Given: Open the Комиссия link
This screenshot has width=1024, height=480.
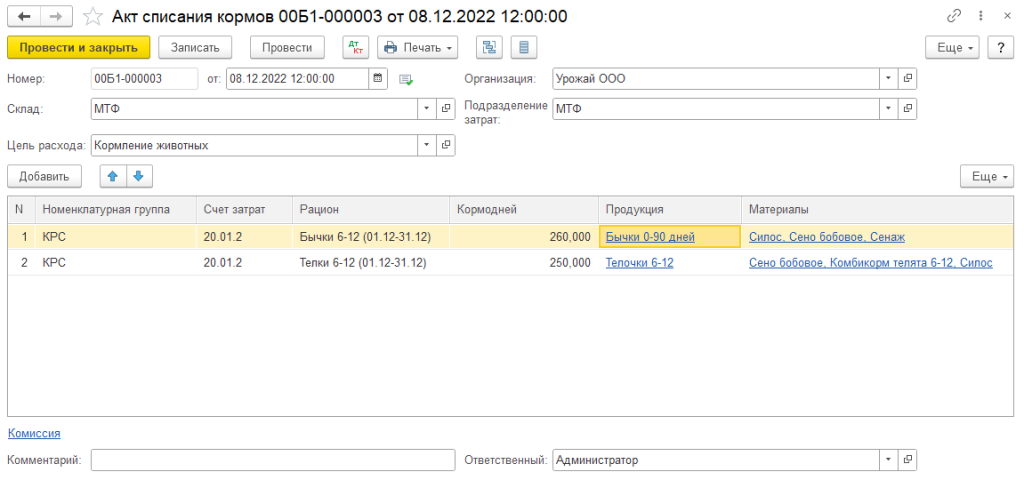Looking at the screenshot, I should 34,433.
